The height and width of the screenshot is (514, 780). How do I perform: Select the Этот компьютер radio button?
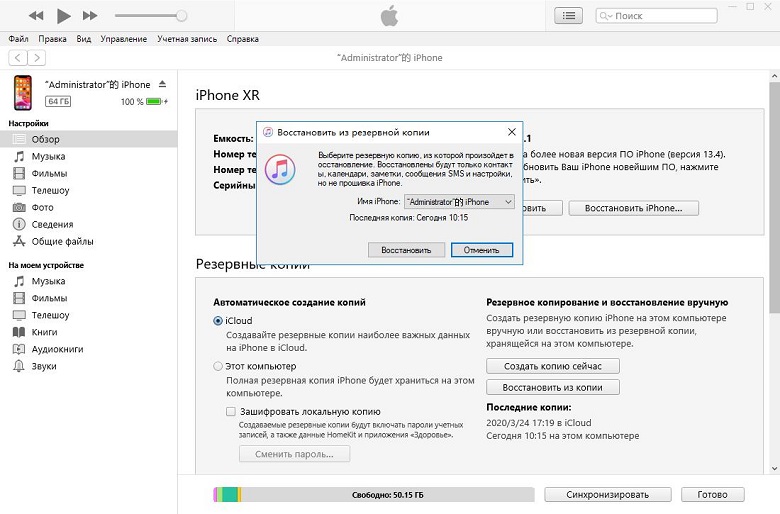tap(218, 366)
